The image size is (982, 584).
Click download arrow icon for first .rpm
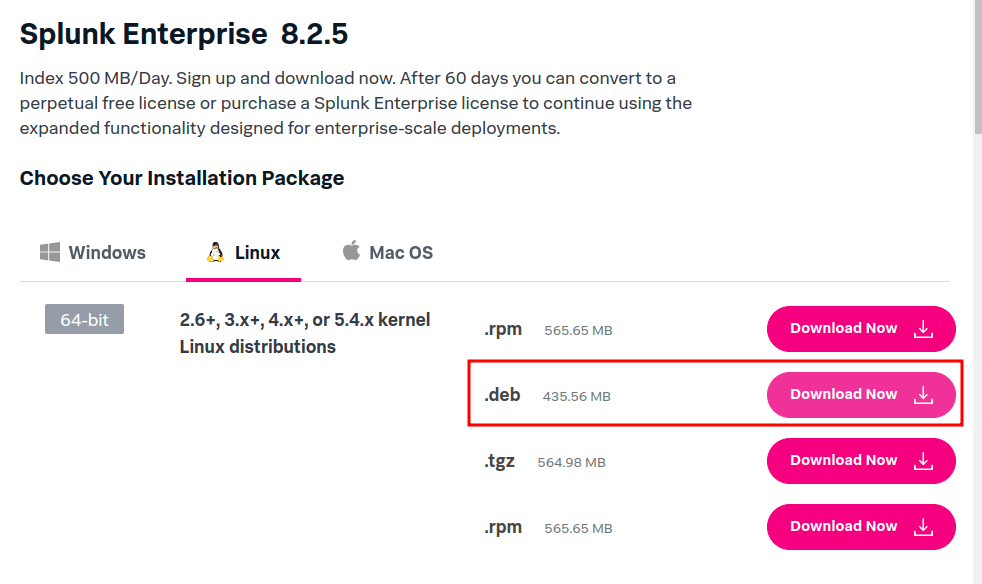(x=923, y=329)
